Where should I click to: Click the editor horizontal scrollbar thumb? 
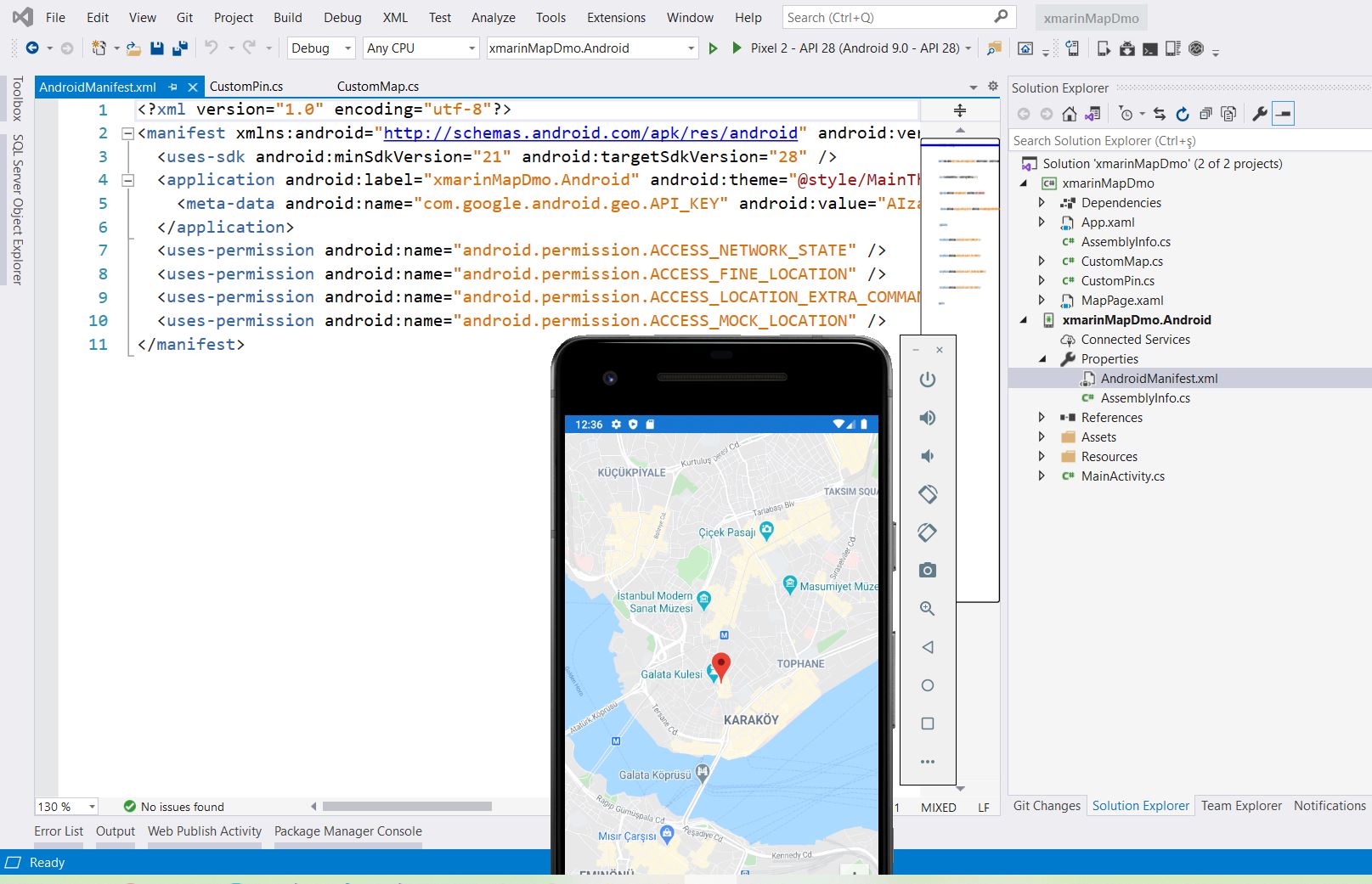coord(407,806)
